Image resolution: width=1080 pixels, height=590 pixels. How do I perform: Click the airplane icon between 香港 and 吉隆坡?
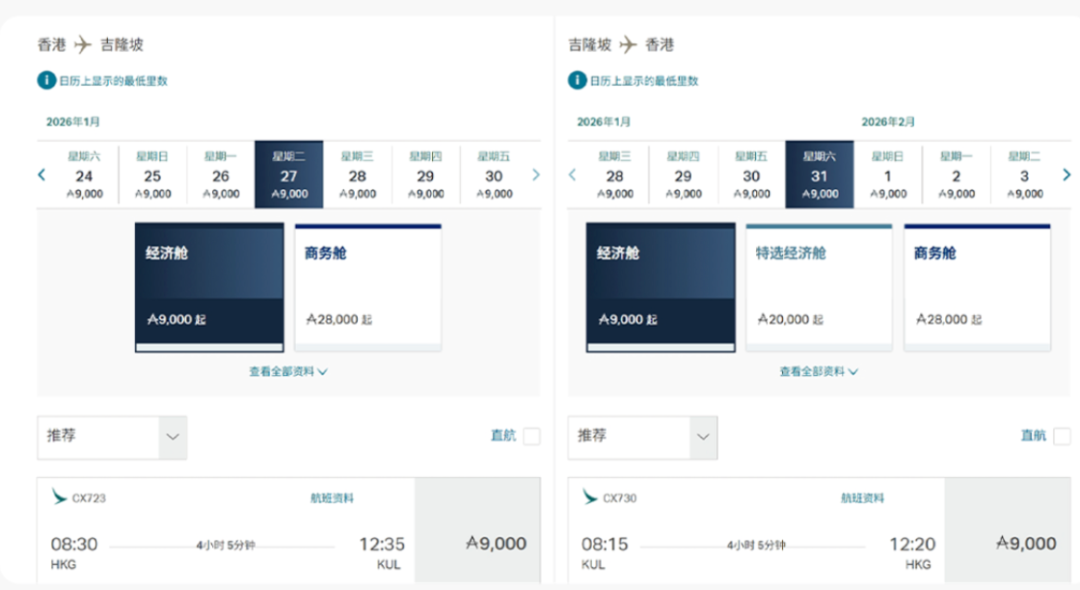(83, 45)
